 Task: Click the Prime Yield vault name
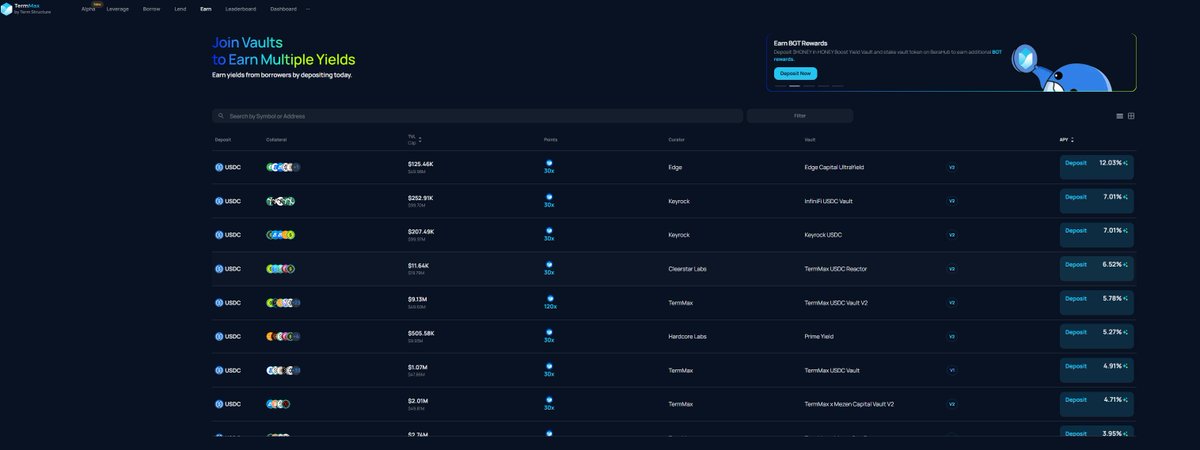click(x=819, y=336)
